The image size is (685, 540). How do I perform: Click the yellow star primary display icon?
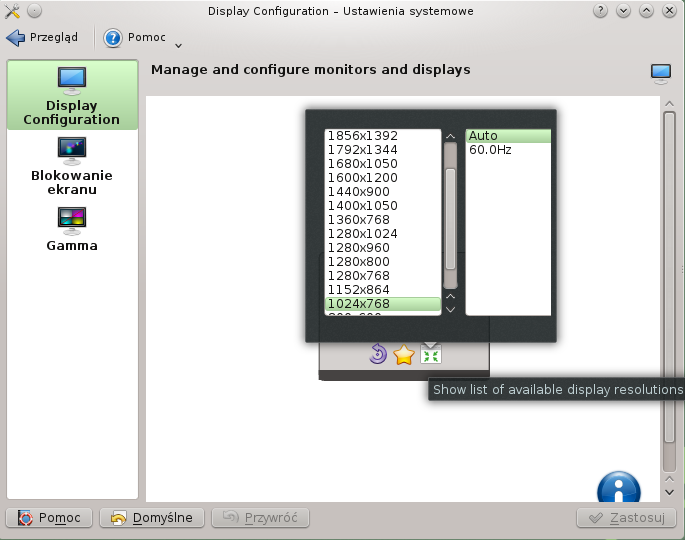(404, 355)
